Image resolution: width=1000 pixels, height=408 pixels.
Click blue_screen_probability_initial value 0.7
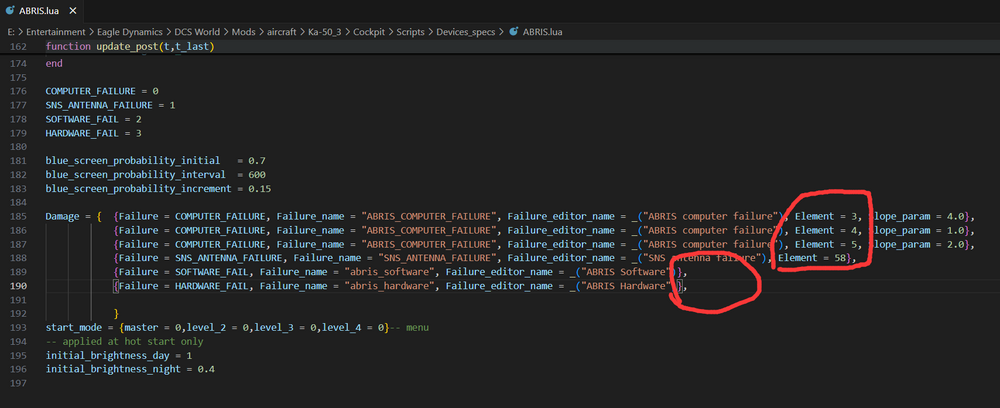pos(256,161)
